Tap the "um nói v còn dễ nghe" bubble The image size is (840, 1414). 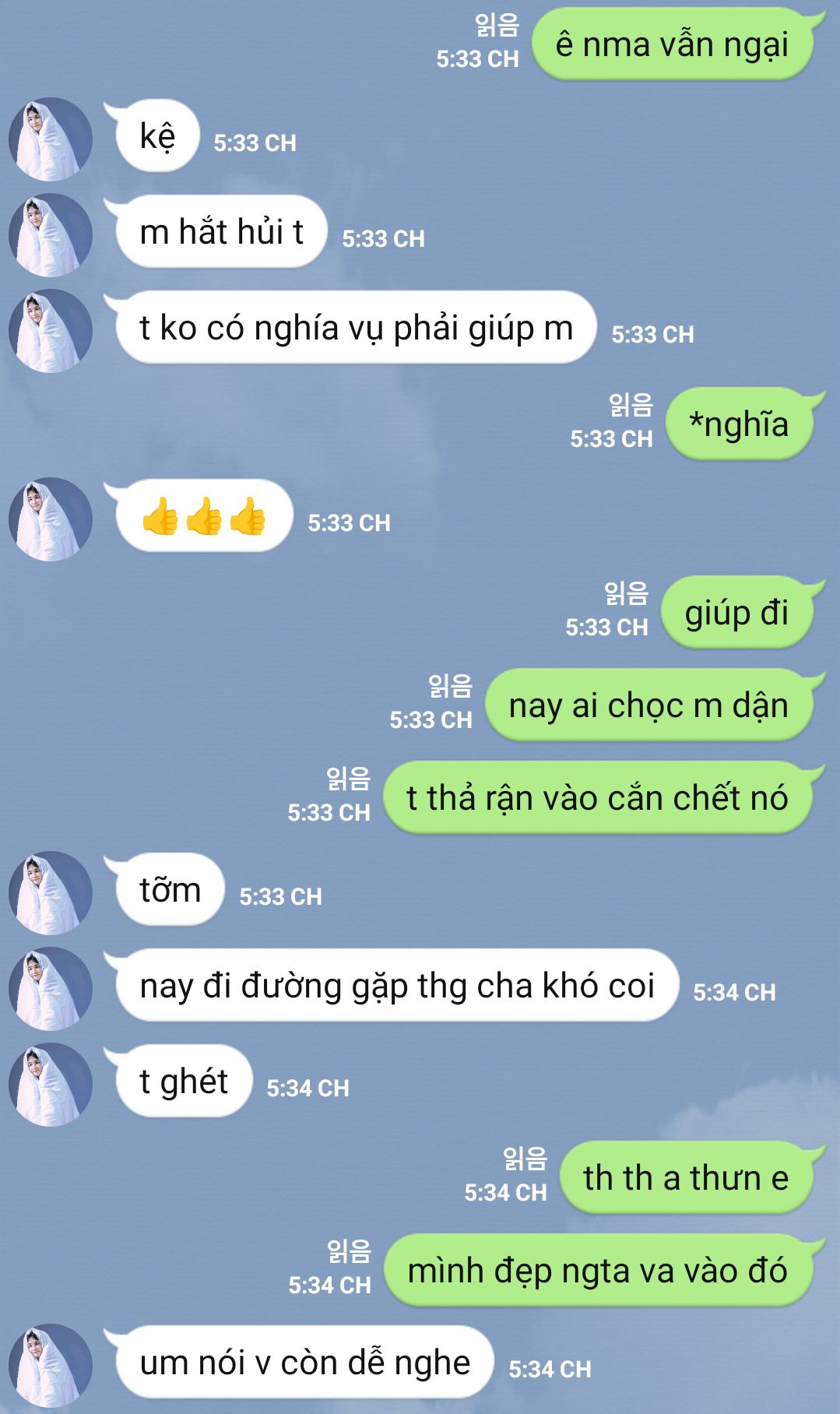click(x=304, y=1363)
